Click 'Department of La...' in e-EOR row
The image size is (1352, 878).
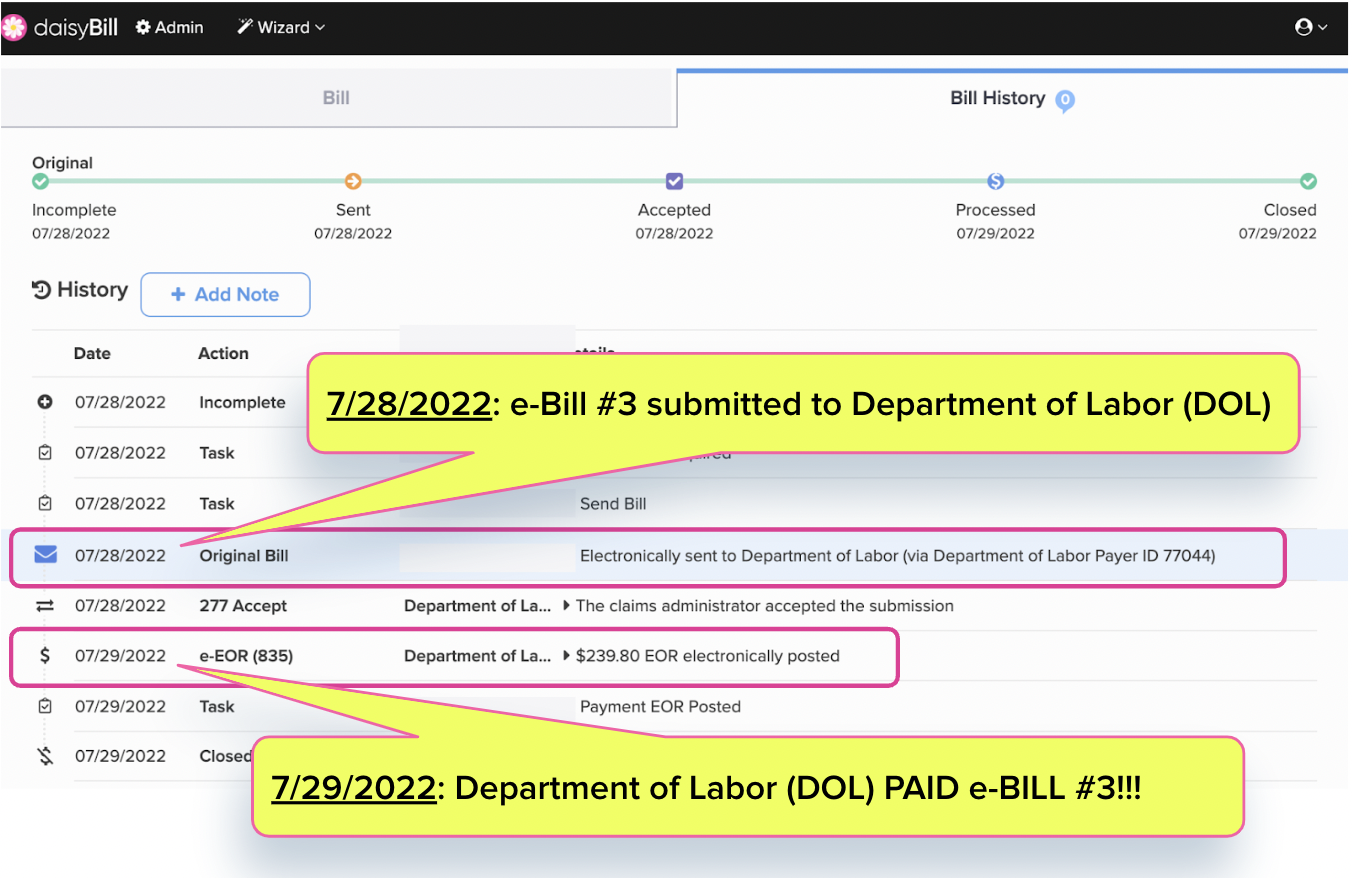(477, 656)
